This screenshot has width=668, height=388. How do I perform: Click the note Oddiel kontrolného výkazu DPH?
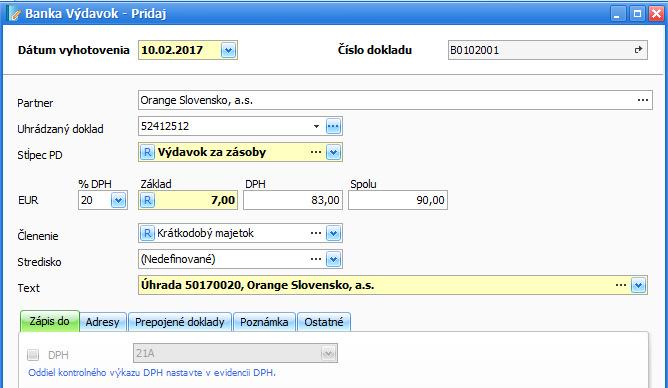point(152,373)
